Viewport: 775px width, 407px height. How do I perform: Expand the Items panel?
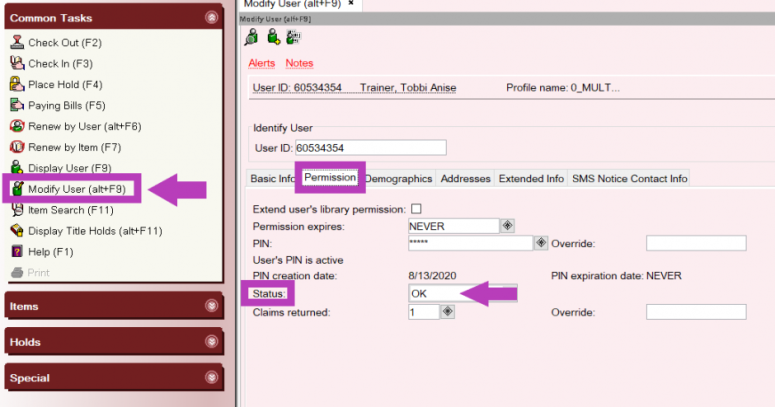[212, 306]
